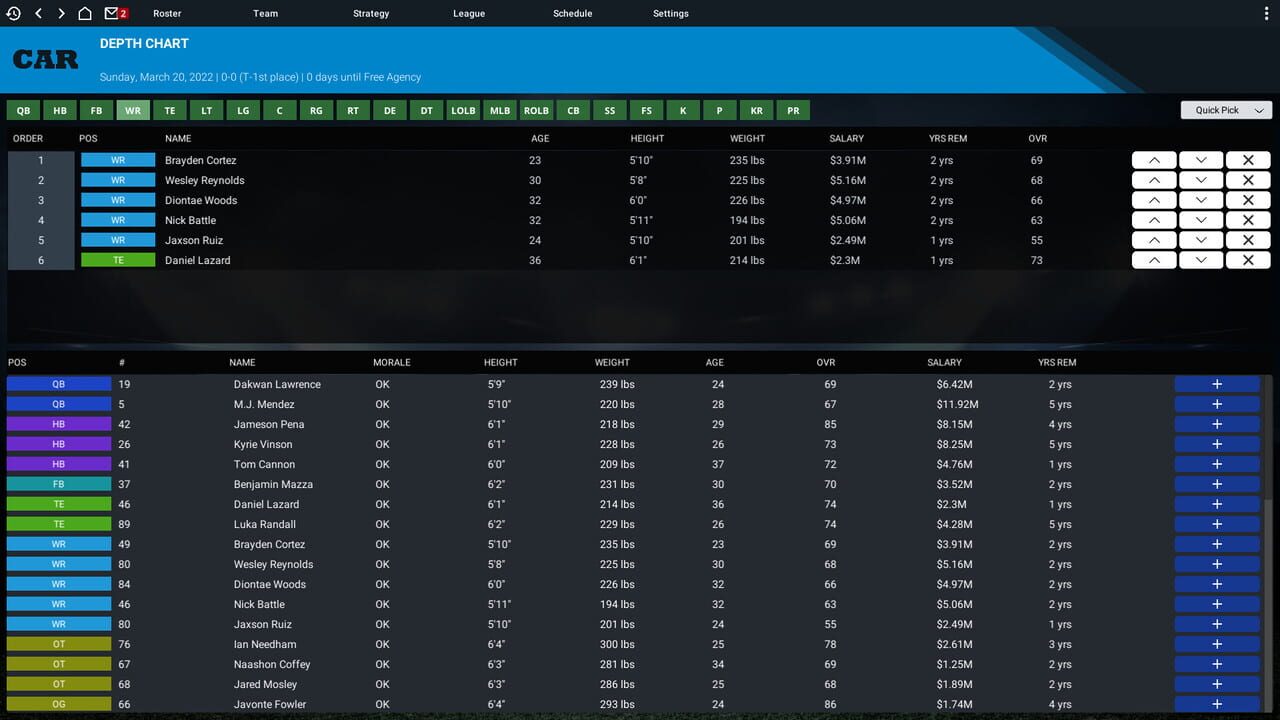This screenshot has width=1280, height=720.
Task: Open the League menu
Action: coord(468,14)
